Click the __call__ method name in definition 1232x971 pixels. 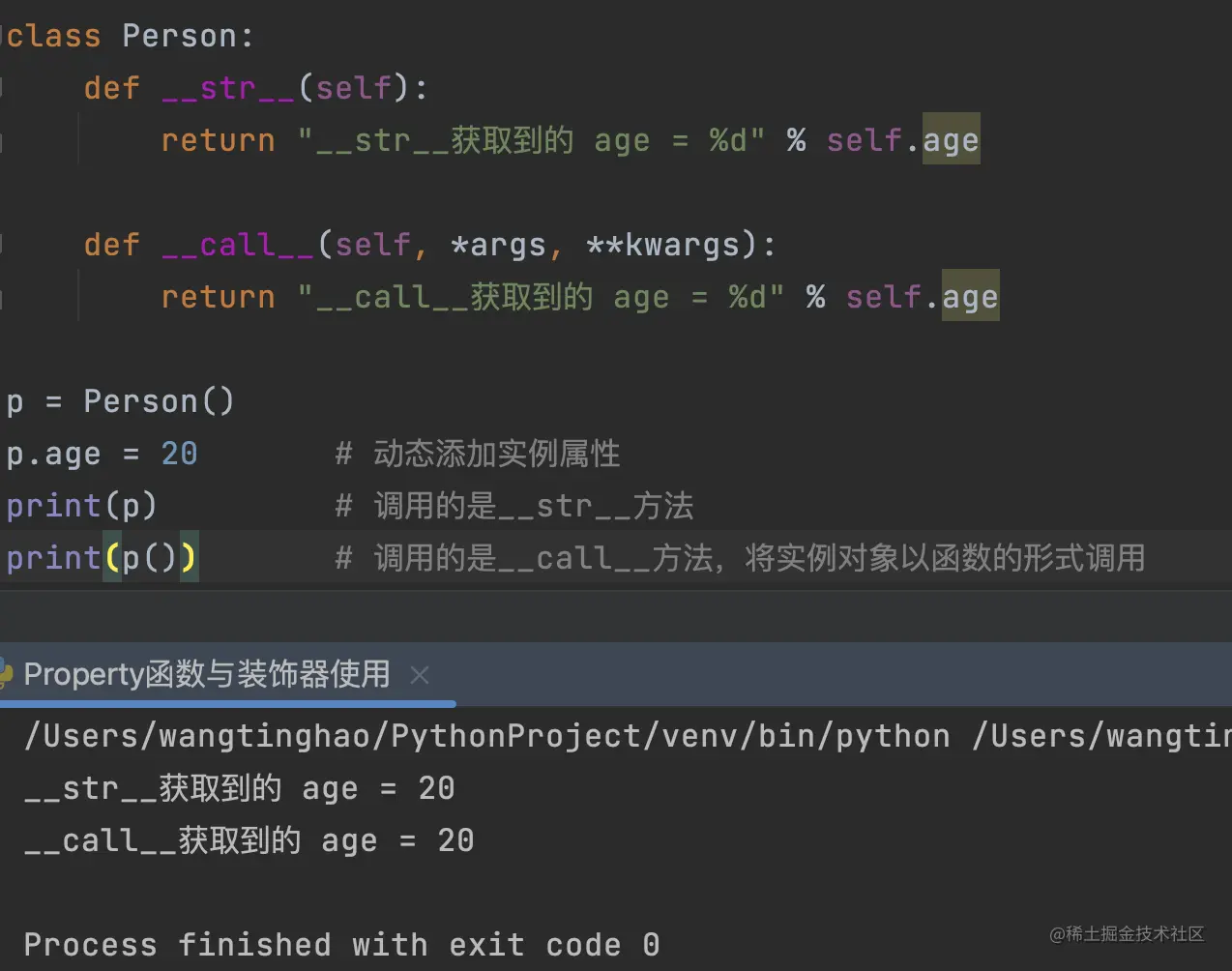click(x=238, y=245)
